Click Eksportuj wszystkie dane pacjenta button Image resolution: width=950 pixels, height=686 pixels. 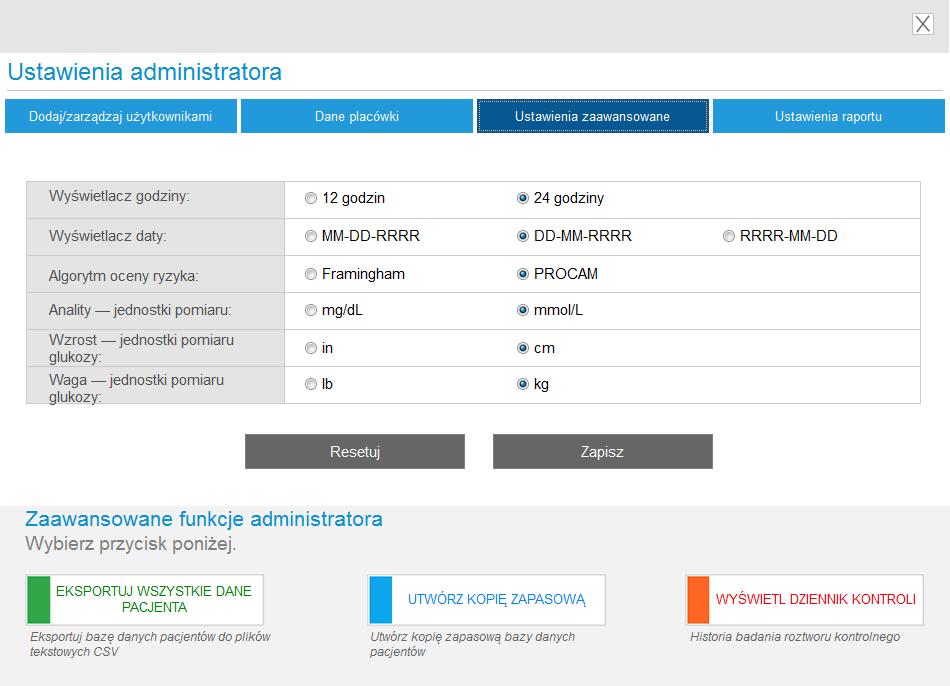click(144, 599)
